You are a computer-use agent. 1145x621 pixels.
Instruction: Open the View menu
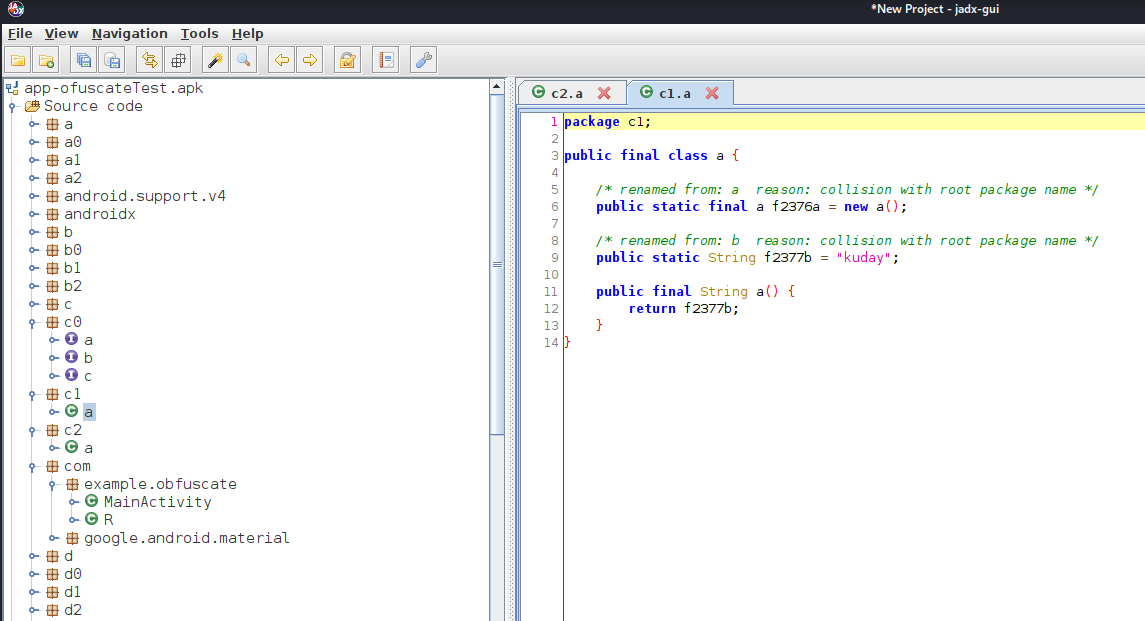tap(61, 34)
